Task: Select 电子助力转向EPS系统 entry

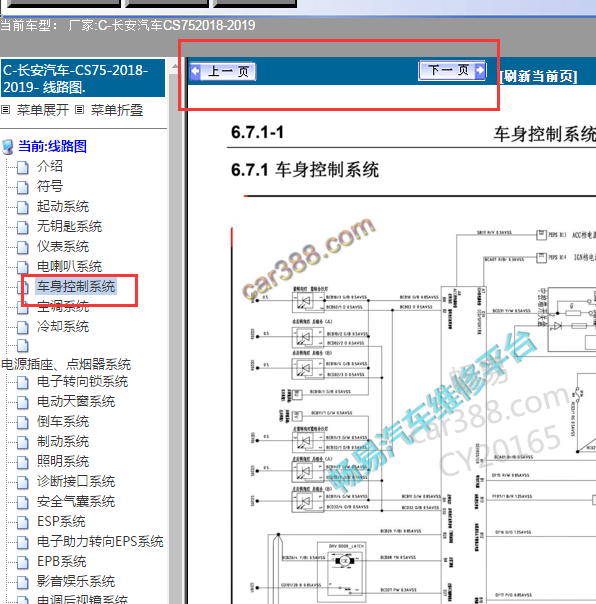Action: (x=100, y=542)
